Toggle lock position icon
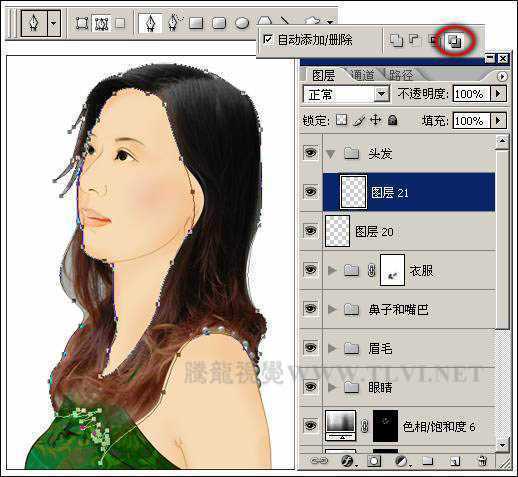 (x=376, y=120)
